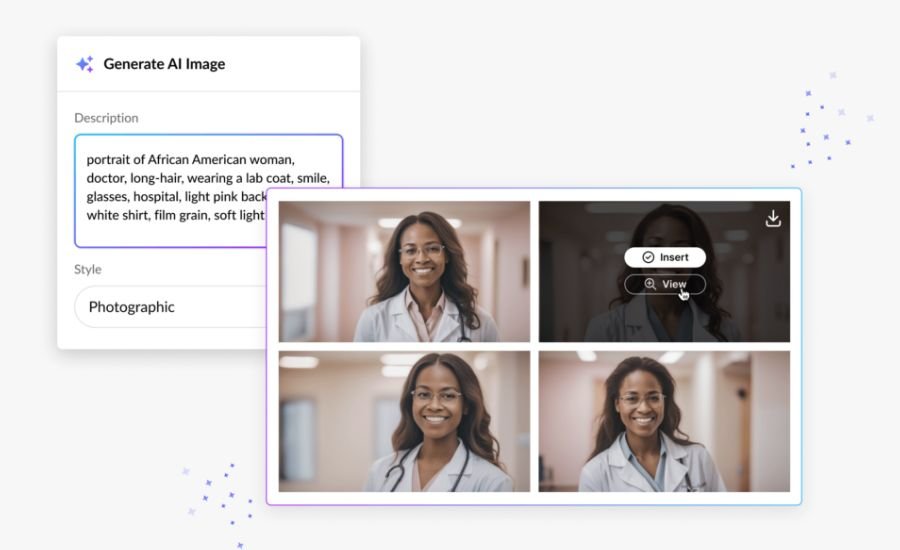Click the prompt text 'portrait of African American woman,'
Screen dimensions: 900x550
(191, 160)
